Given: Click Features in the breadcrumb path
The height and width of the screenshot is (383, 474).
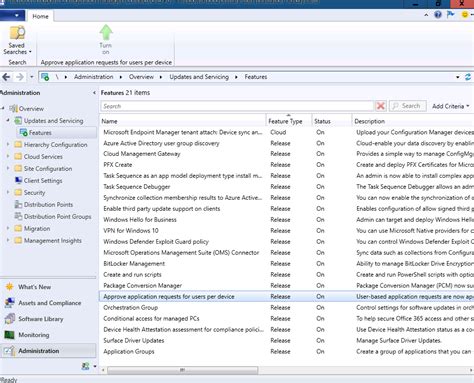Looking at the screenshot, I should click(256, 77).
